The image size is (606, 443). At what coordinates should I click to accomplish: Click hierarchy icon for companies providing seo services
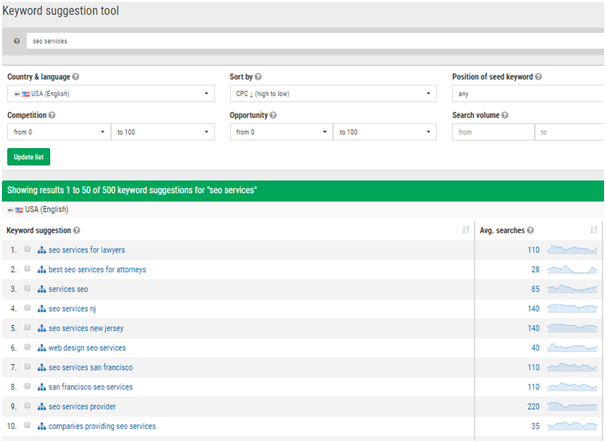(41, 426)
